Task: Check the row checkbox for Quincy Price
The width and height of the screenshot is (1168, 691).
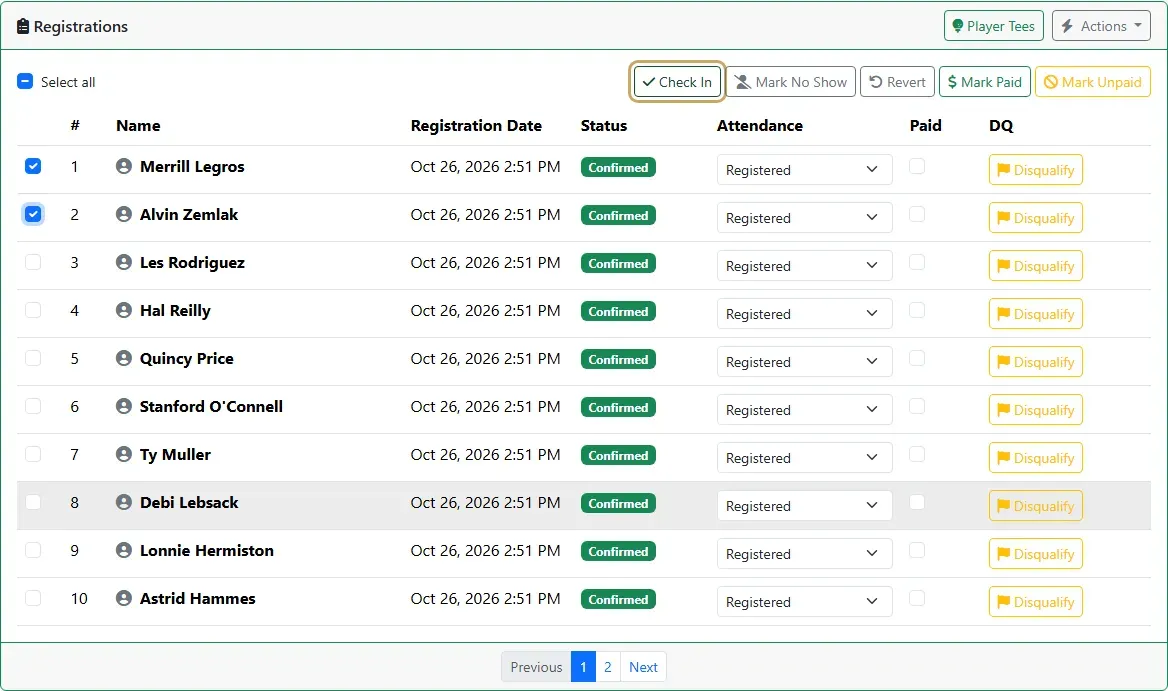Action: coord(33,358)
